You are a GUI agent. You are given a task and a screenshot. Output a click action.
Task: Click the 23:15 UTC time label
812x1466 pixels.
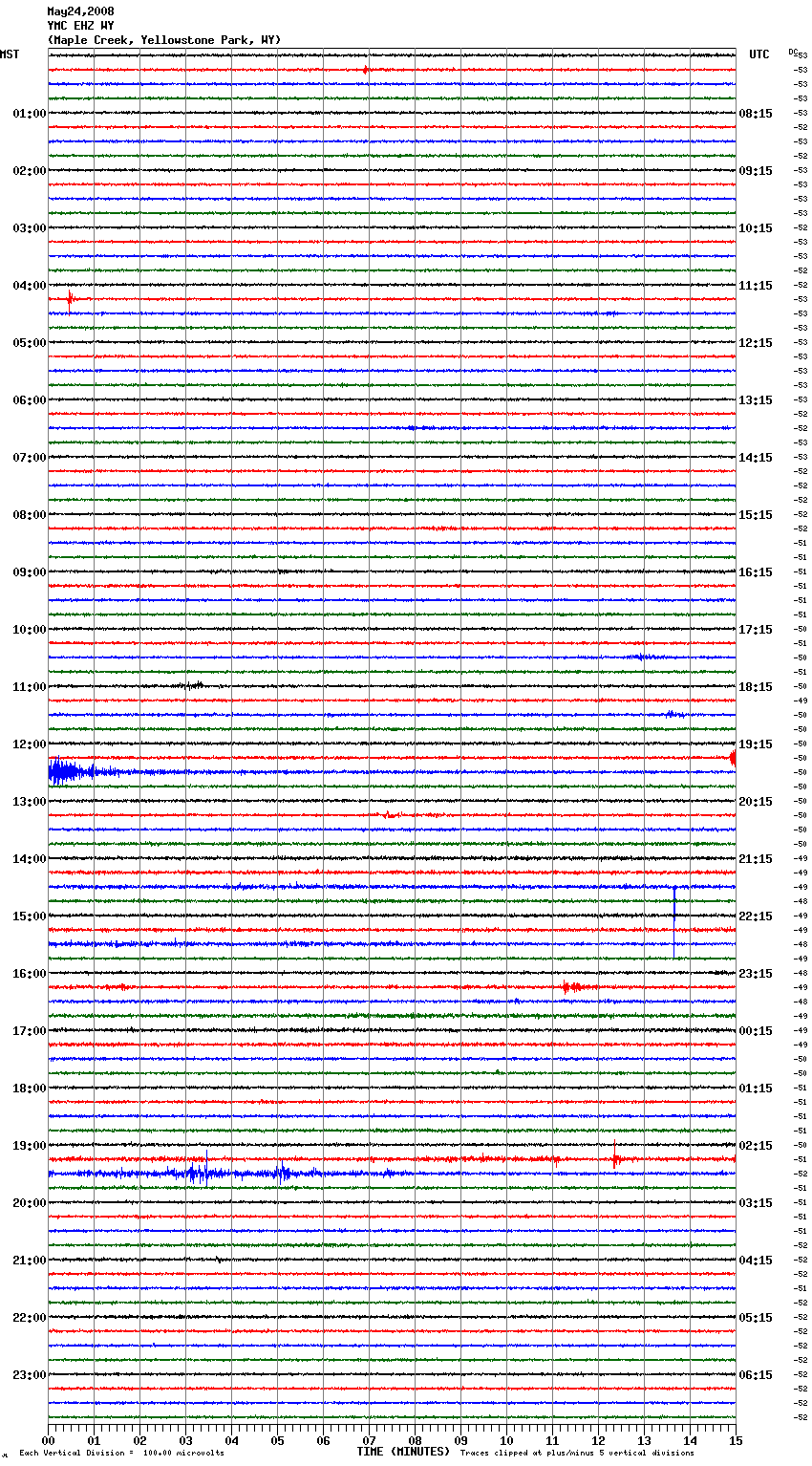click(756, 974)
